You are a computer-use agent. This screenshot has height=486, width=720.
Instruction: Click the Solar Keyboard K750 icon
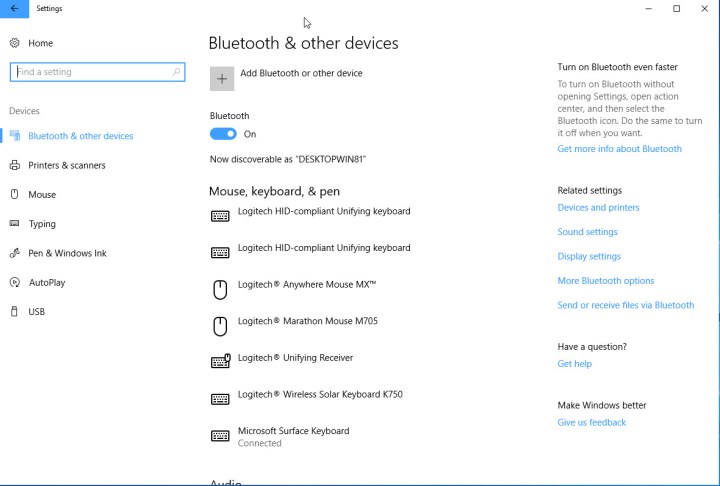click(220, 399)
